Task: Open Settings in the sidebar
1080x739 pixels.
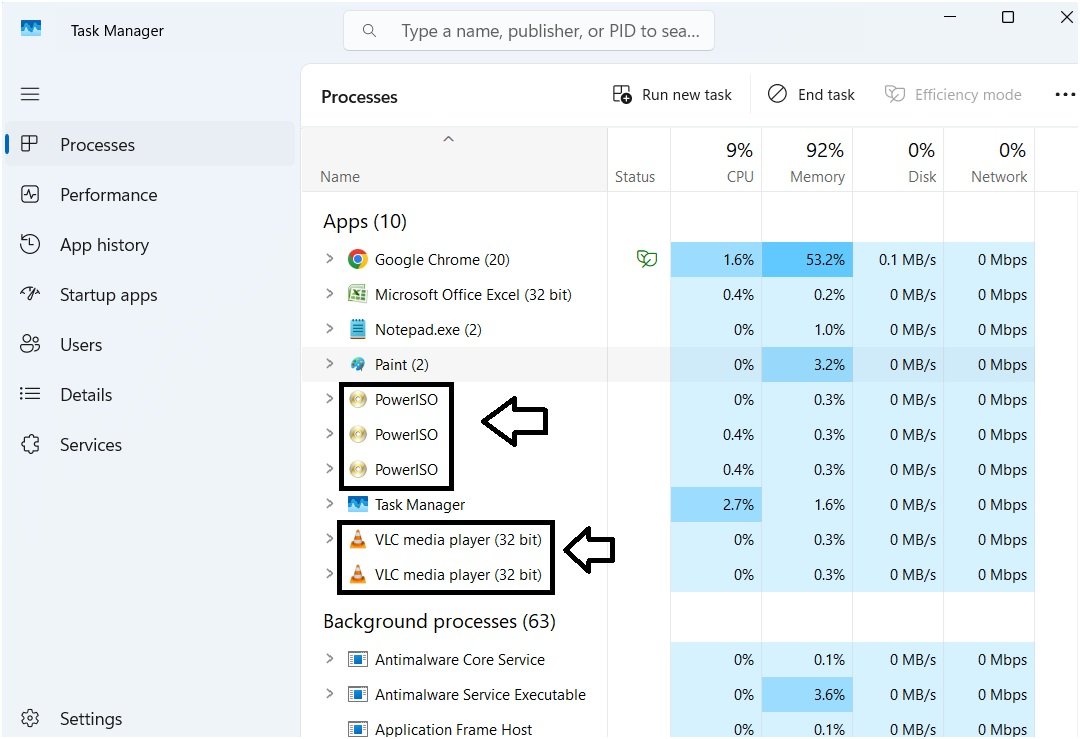Action: (x=150, y=718)
